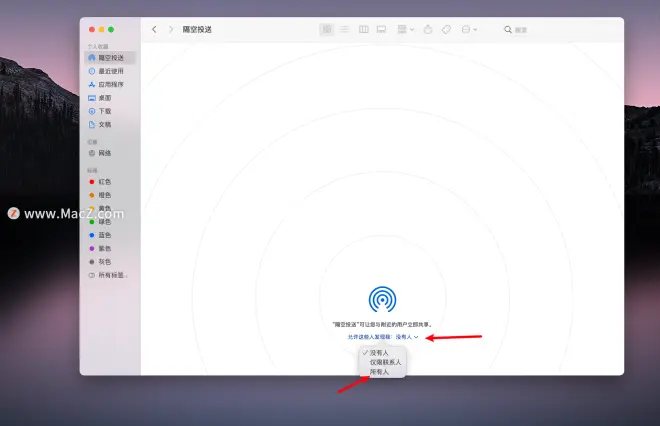Click the 隔空投送 window title
Screen dimensions: 660x426
(x=197, y=29)
